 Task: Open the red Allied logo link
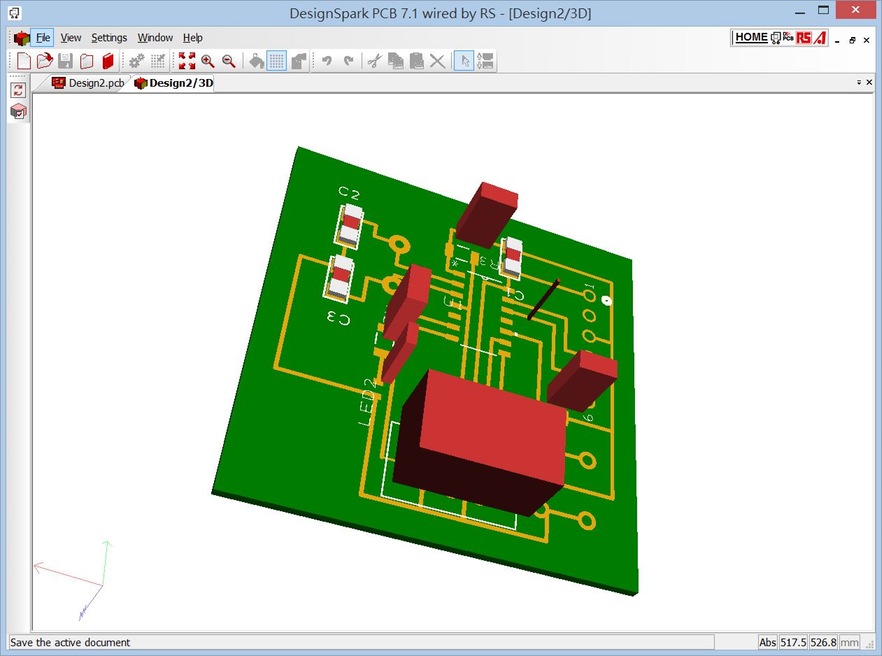820,38
